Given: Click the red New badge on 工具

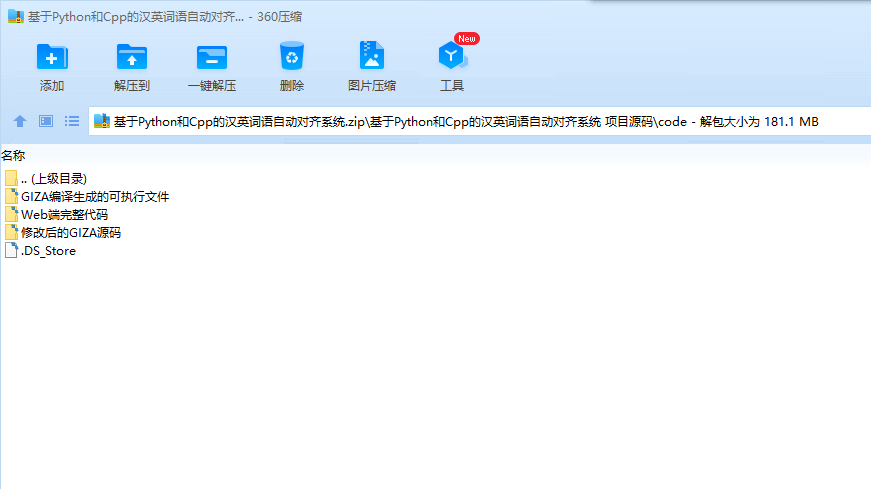Looking at the screenshot, I should [467, 39].
